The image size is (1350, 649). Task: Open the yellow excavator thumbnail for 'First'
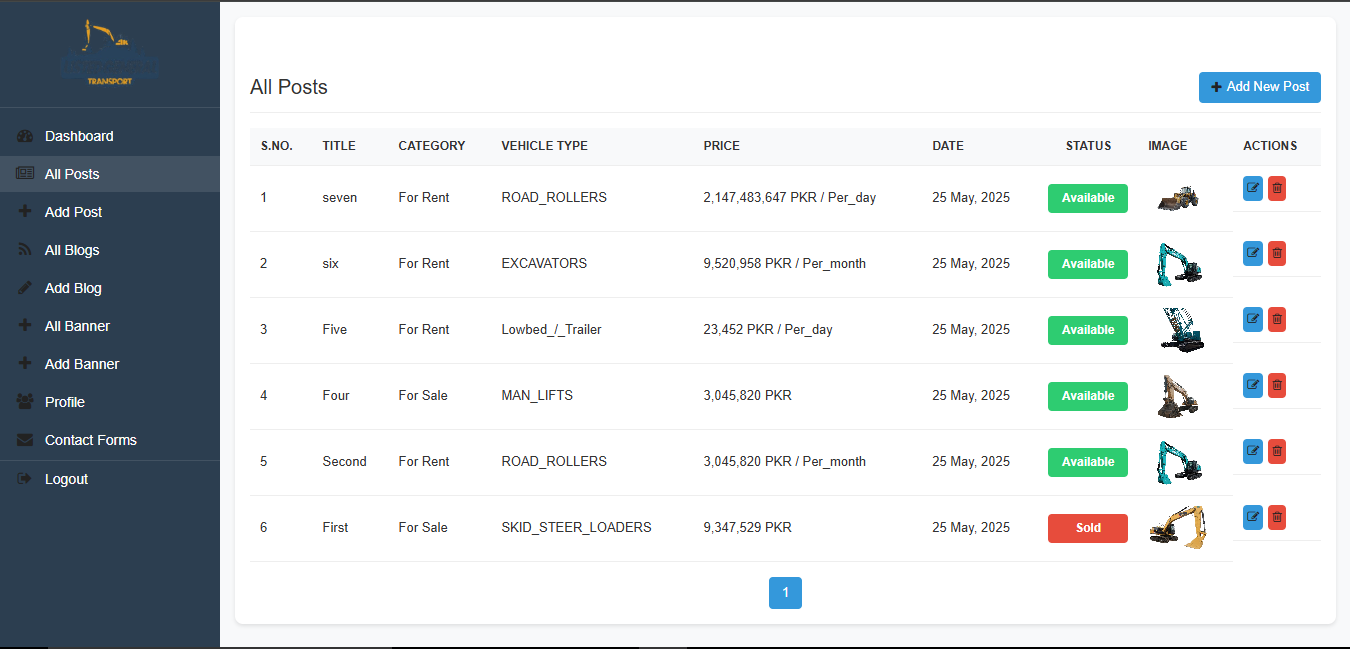tap(1177, 527)
